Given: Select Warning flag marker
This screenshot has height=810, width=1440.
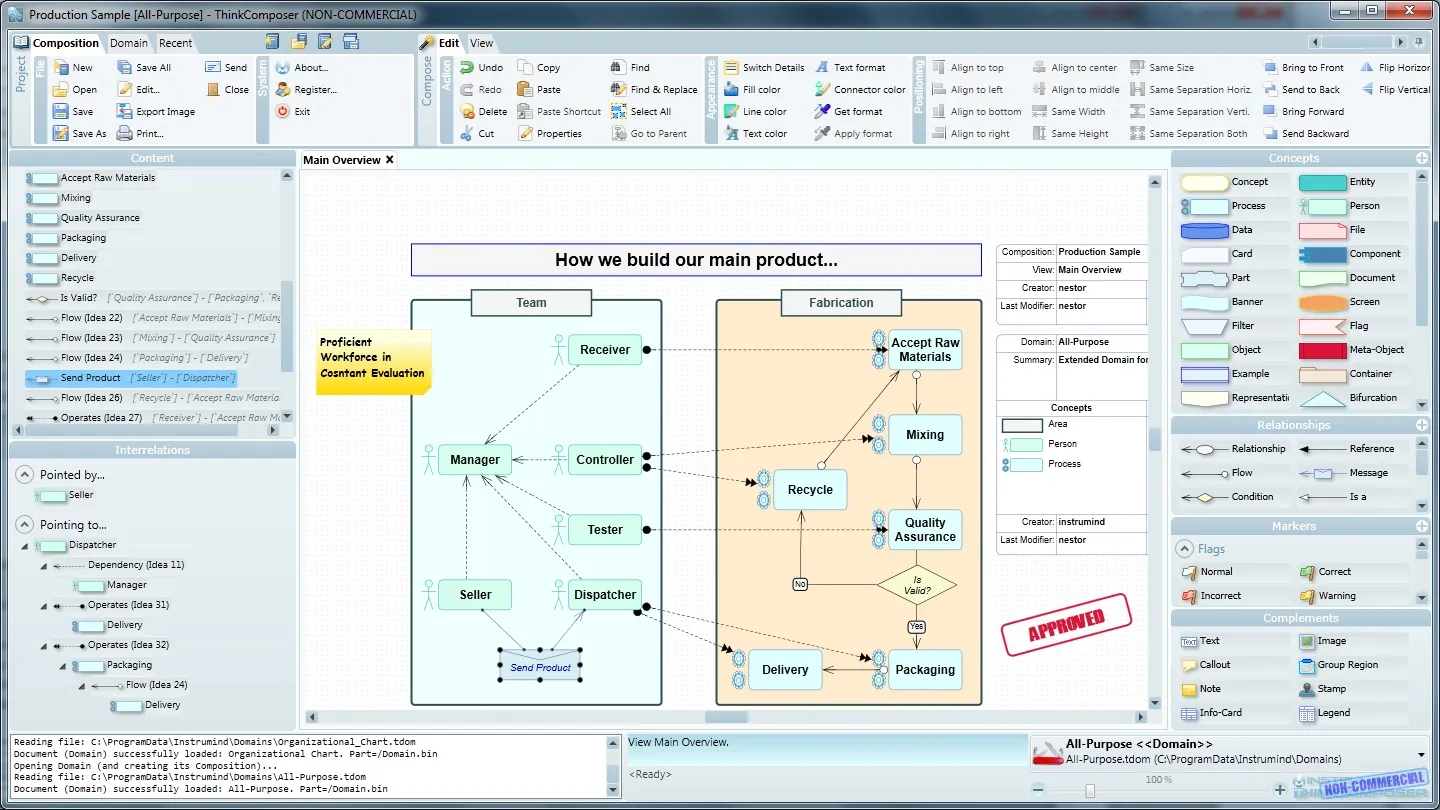Looking at the screenshot, I should (1329, 596).
